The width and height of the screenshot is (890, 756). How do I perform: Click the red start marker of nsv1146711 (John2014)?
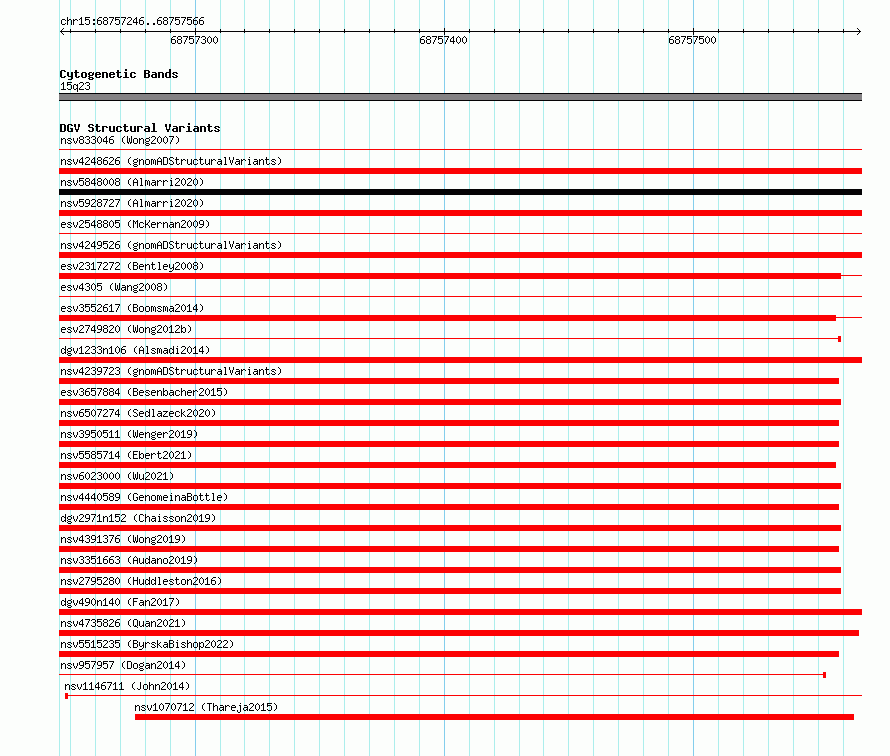(66, 696)
